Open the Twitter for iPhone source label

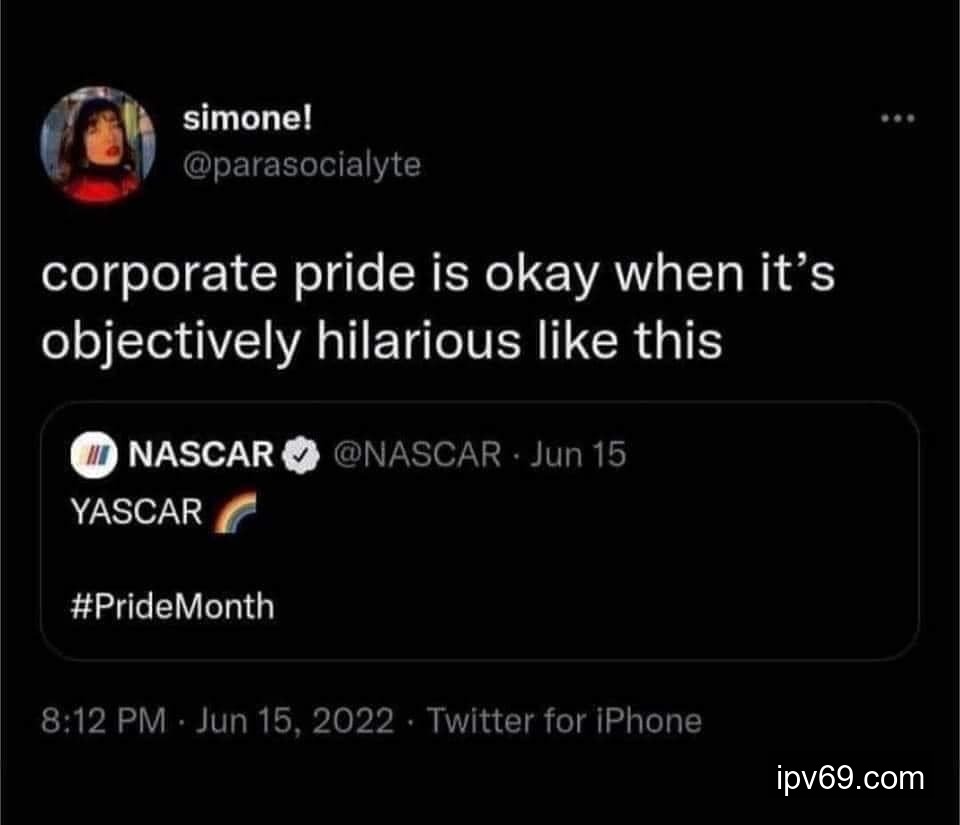(x=564, y=721)
